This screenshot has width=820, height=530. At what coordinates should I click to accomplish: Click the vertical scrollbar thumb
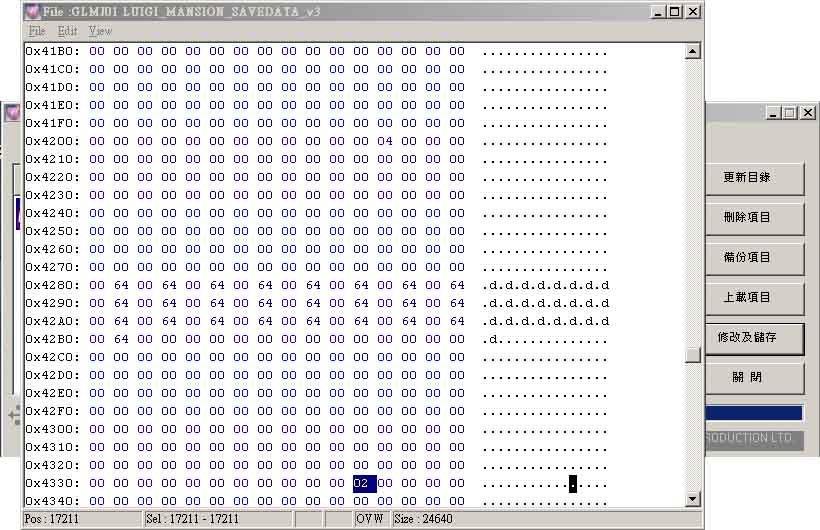click(692, 355)
